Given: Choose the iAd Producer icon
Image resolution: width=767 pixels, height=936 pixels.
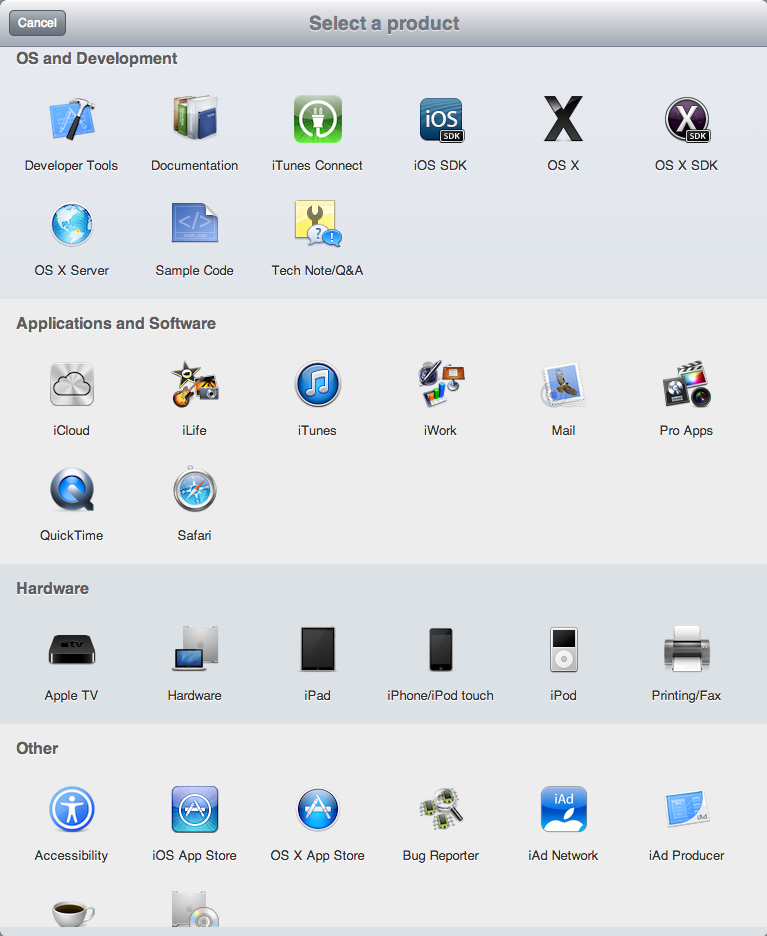Looking at the screenshot, I should [687, 809].
